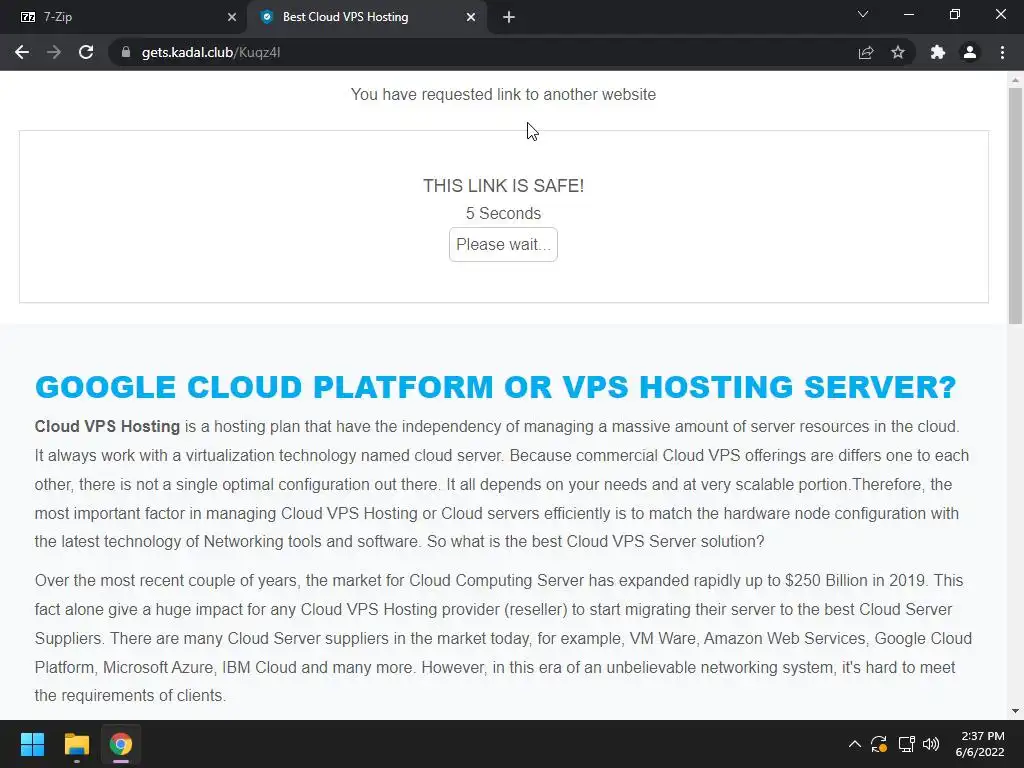The image size is (1024, 768).
Task: Open the clock showing 2:37 PM
Action: coord(980,744)
